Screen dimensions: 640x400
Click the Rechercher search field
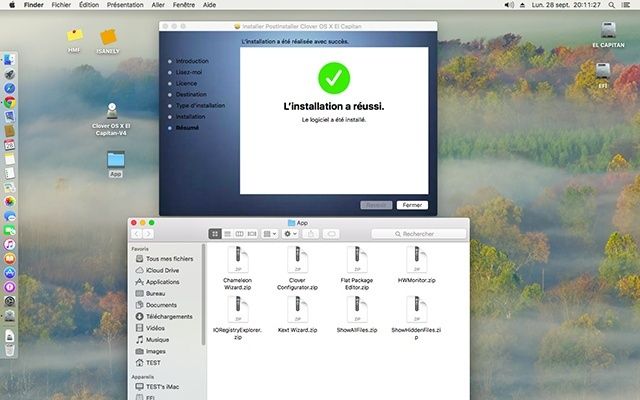(419, 234)
